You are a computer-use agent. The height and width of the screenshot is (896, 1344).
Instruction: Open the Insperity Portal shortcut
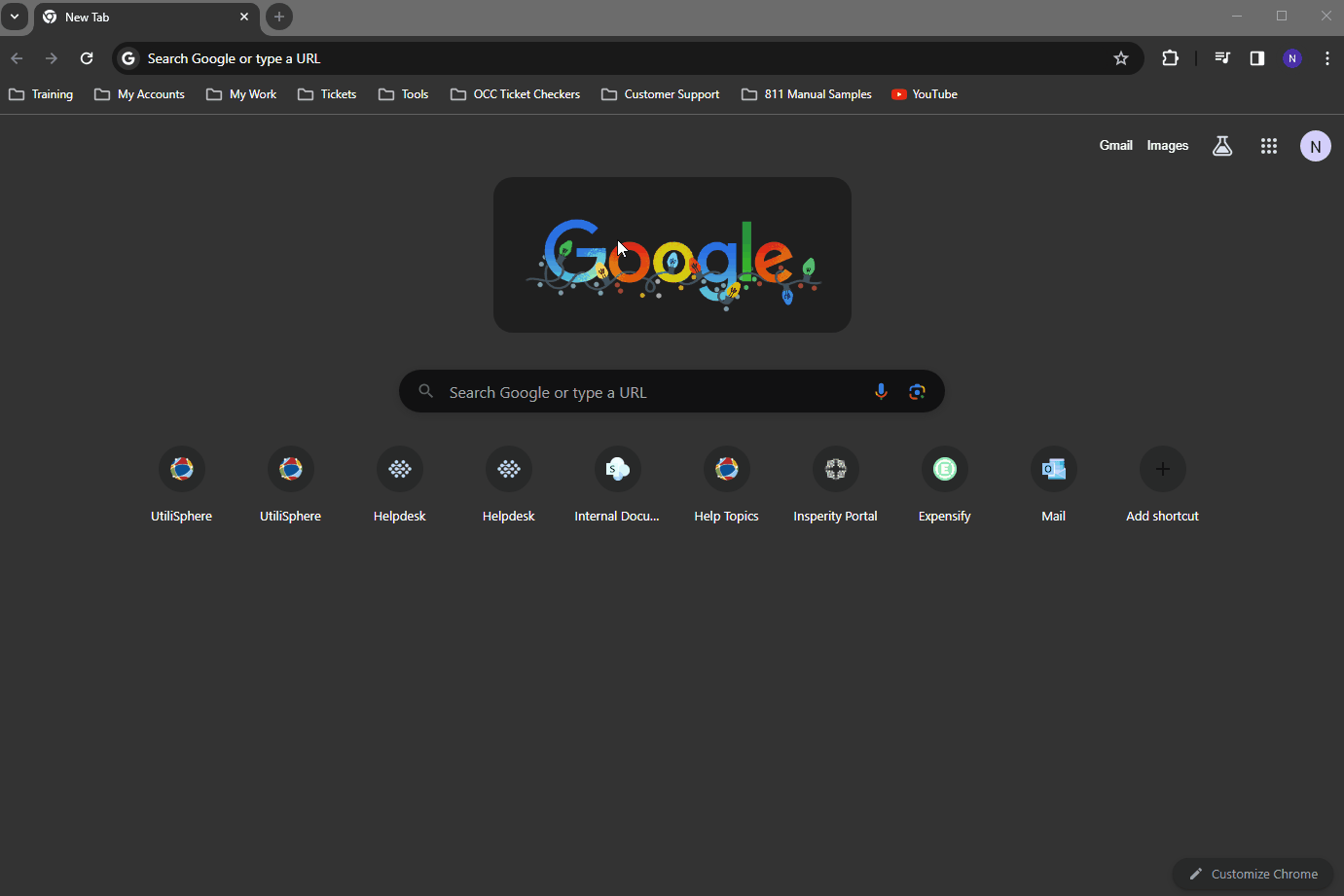tap(835, 485)
